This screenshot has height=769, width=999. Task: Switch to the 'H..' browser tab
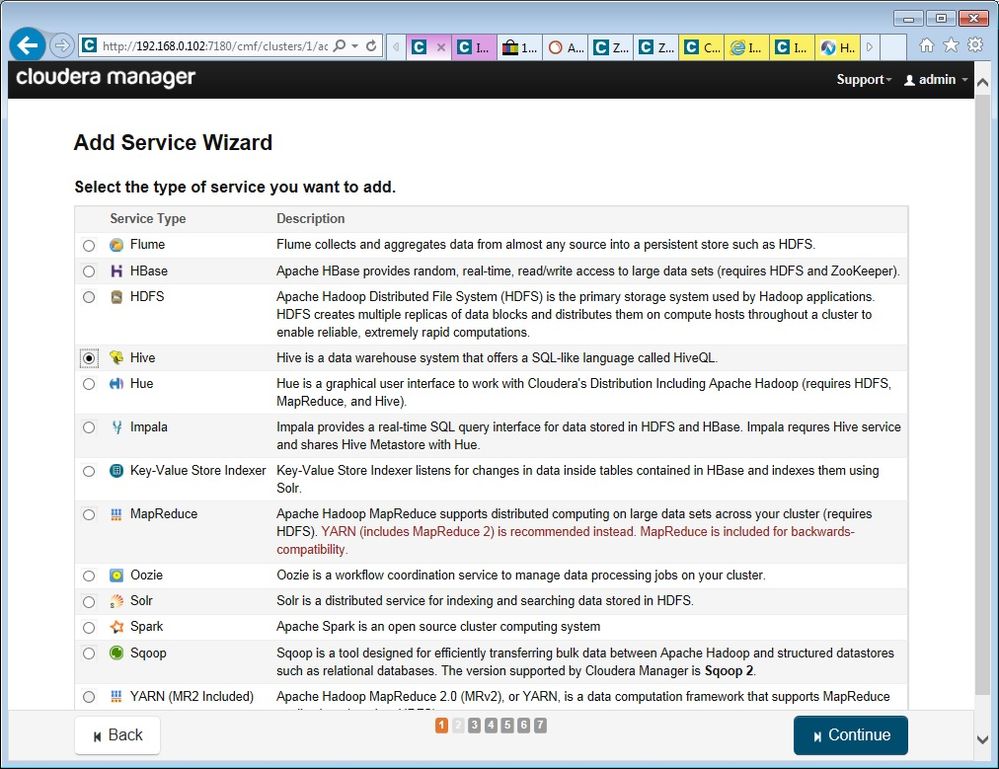coord(838,47)
